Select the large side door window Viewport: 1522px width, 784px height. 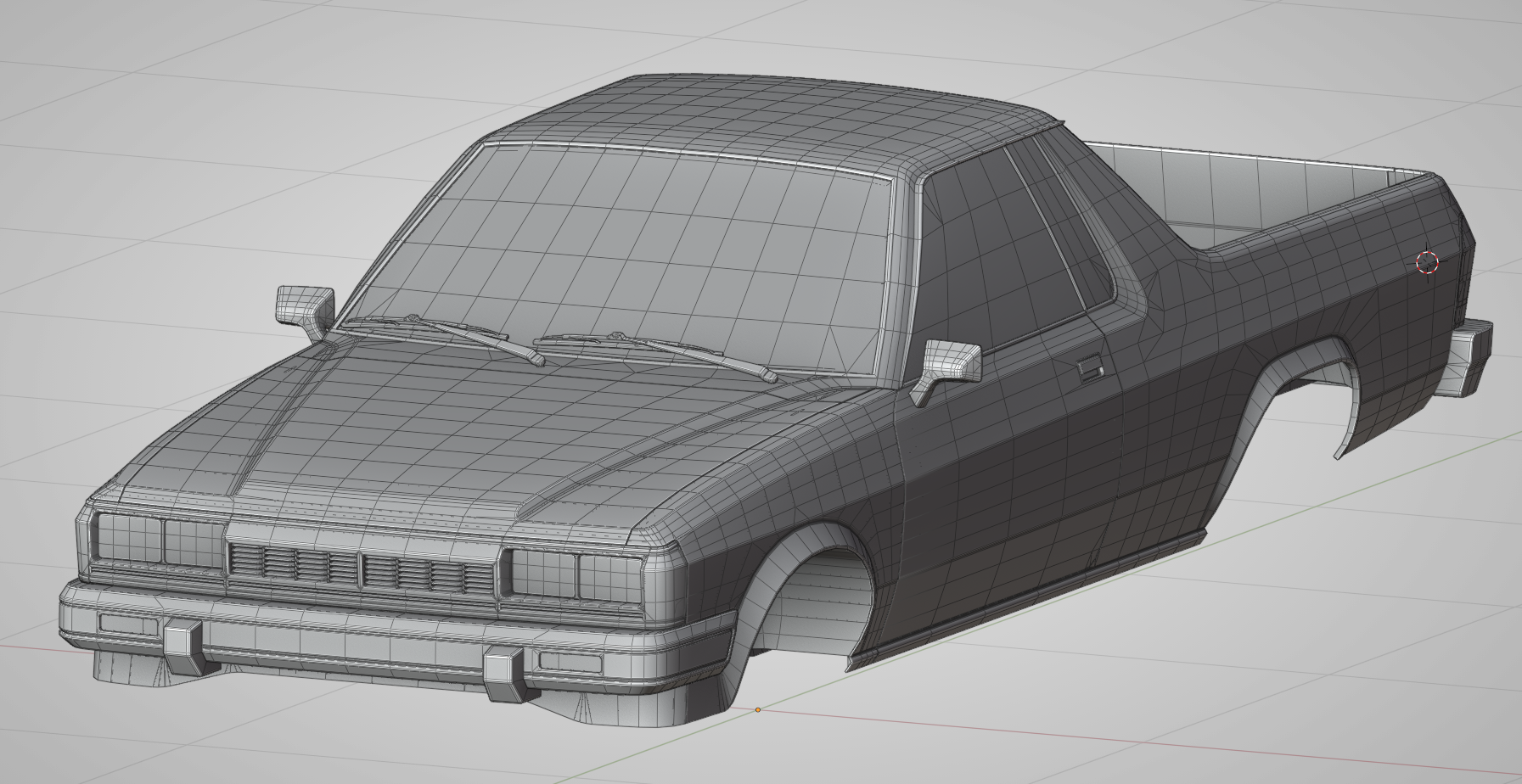coord(1006,246)
